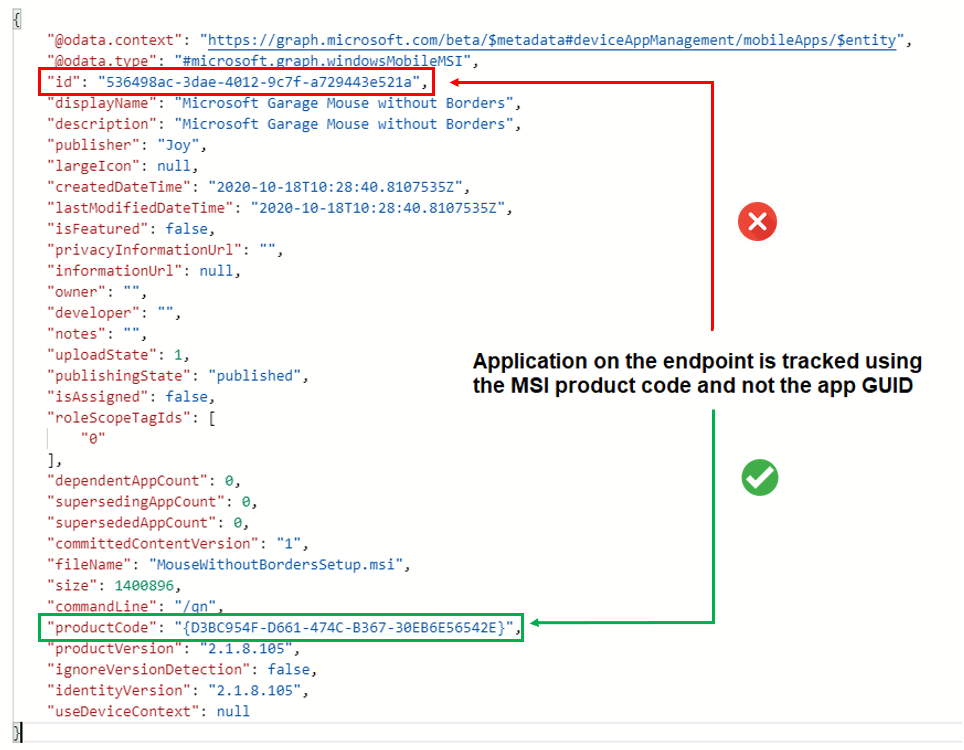
Task: Click the "@odata.context" key
Action: [x=114, y=41]
